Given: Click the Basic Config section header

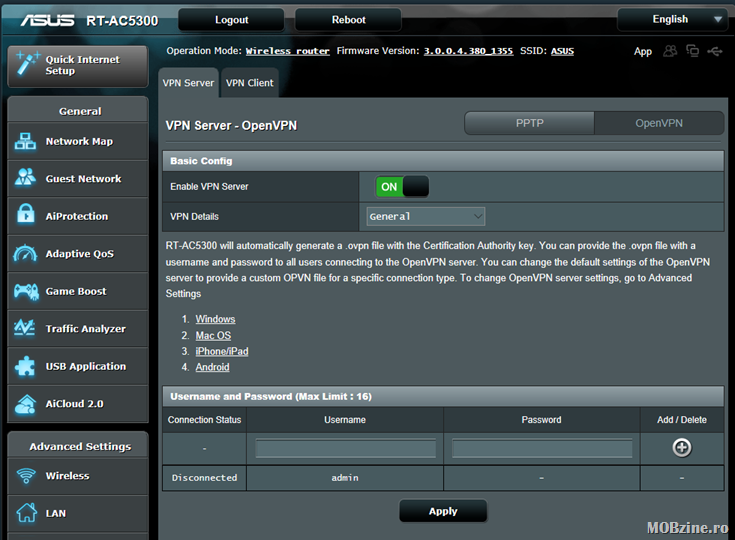Looking at the screenshot, I should (x=443, y=161).
